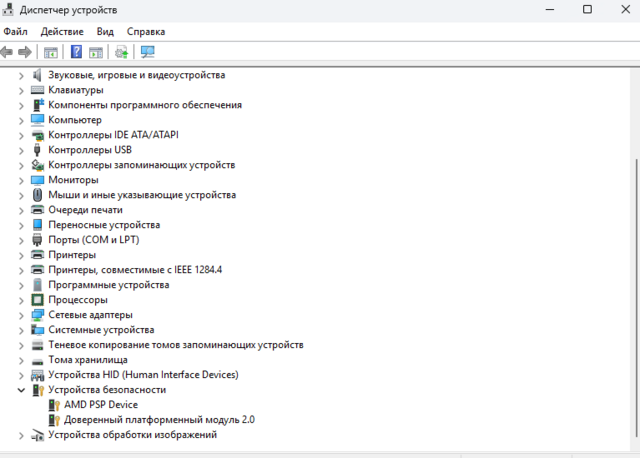Expand the Сетевые адаптеры category
The height and width of the screenshot is (458, 640).
pos(21,315)
